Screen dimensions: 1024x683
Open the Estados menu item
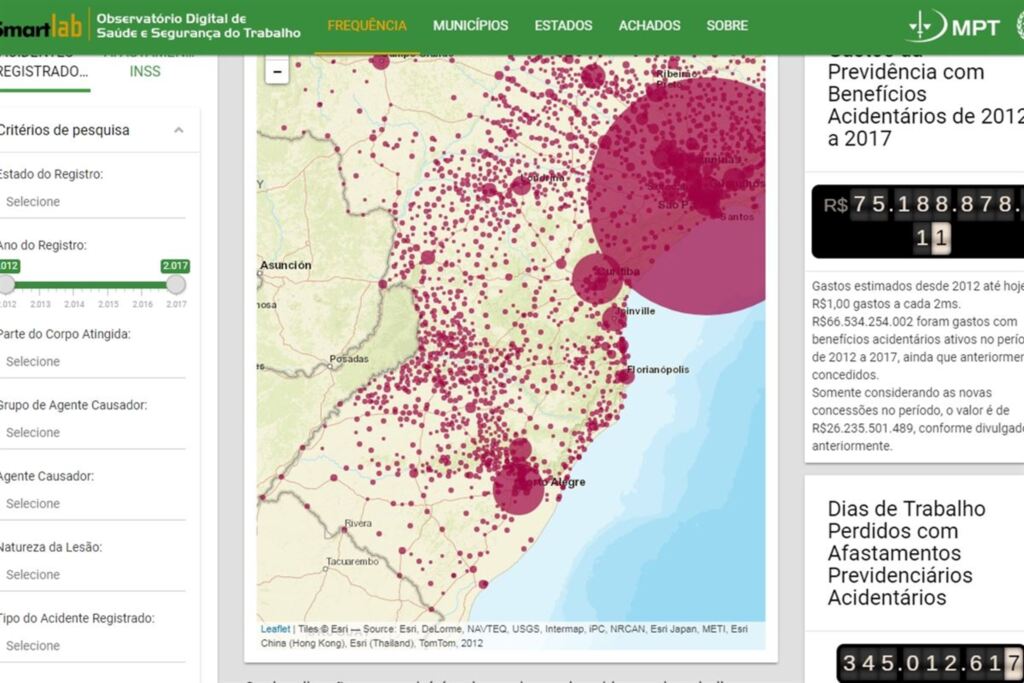click(563, 26)
